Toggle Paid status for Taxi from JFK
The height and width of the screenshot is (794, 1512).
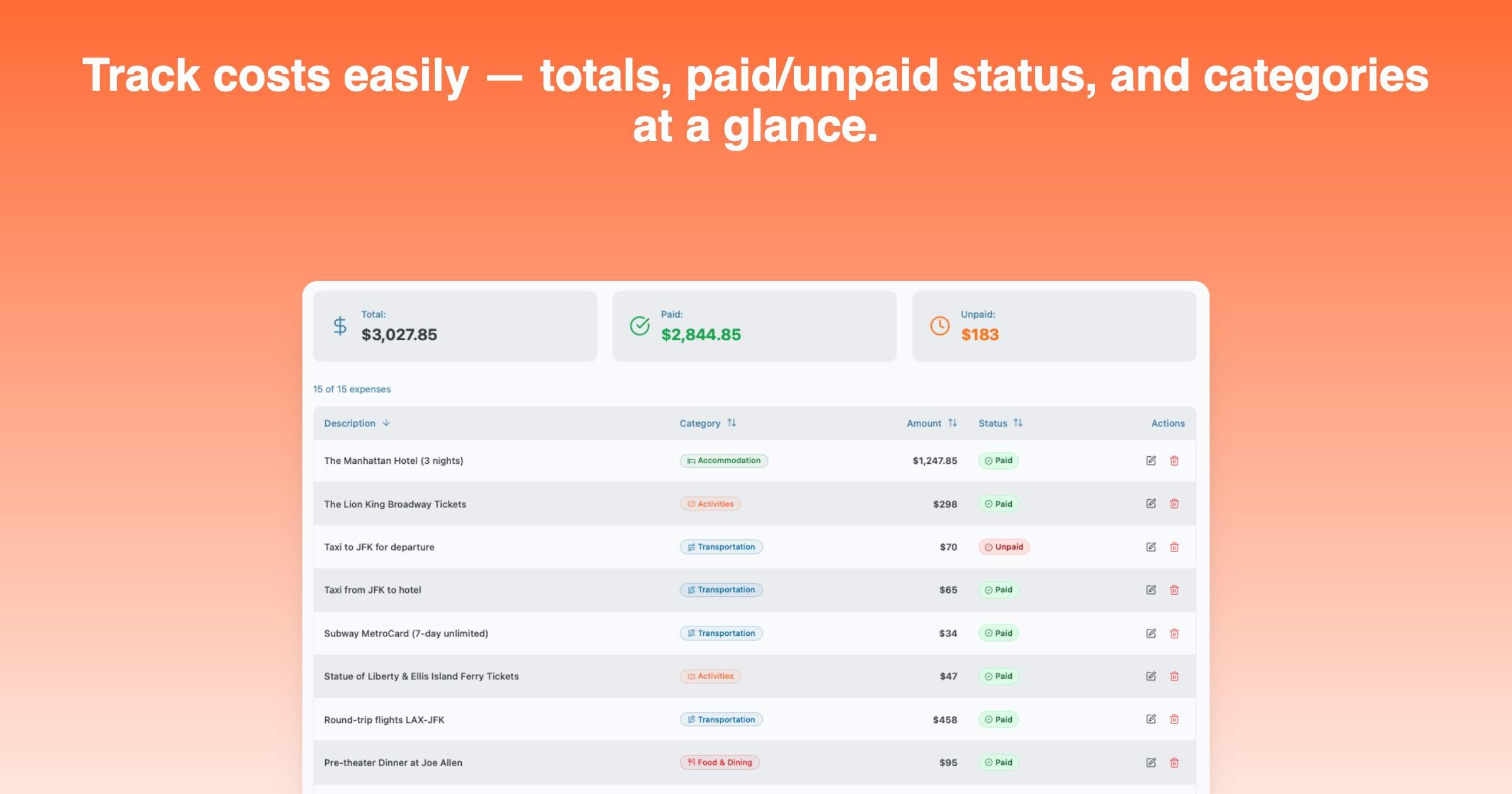[998, 590]
